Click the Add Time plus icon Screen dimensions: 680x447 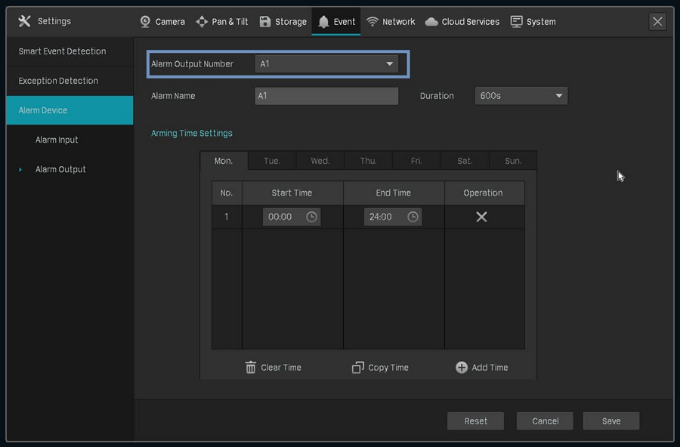[x=461, y=367]
